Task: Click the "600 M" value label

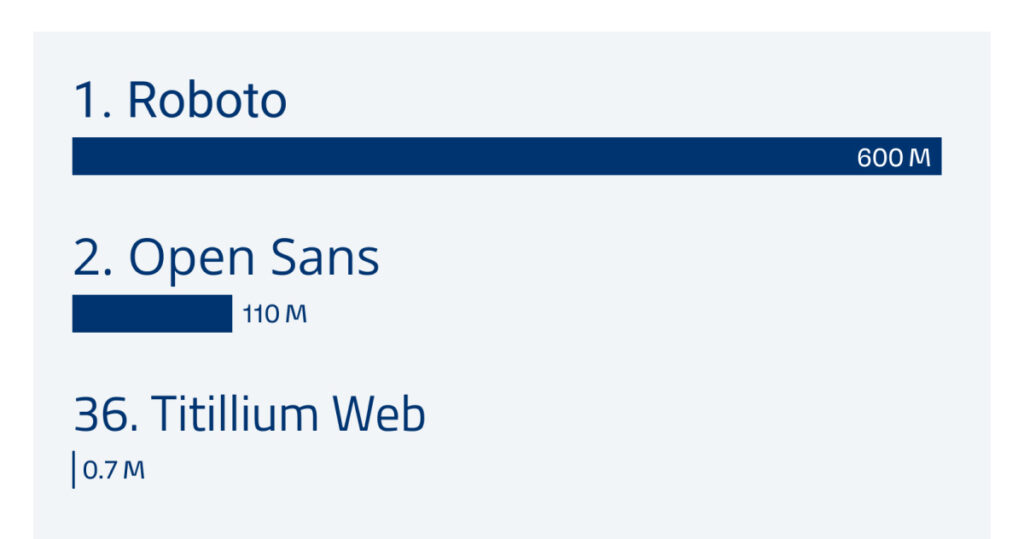Action: point(893,158)
